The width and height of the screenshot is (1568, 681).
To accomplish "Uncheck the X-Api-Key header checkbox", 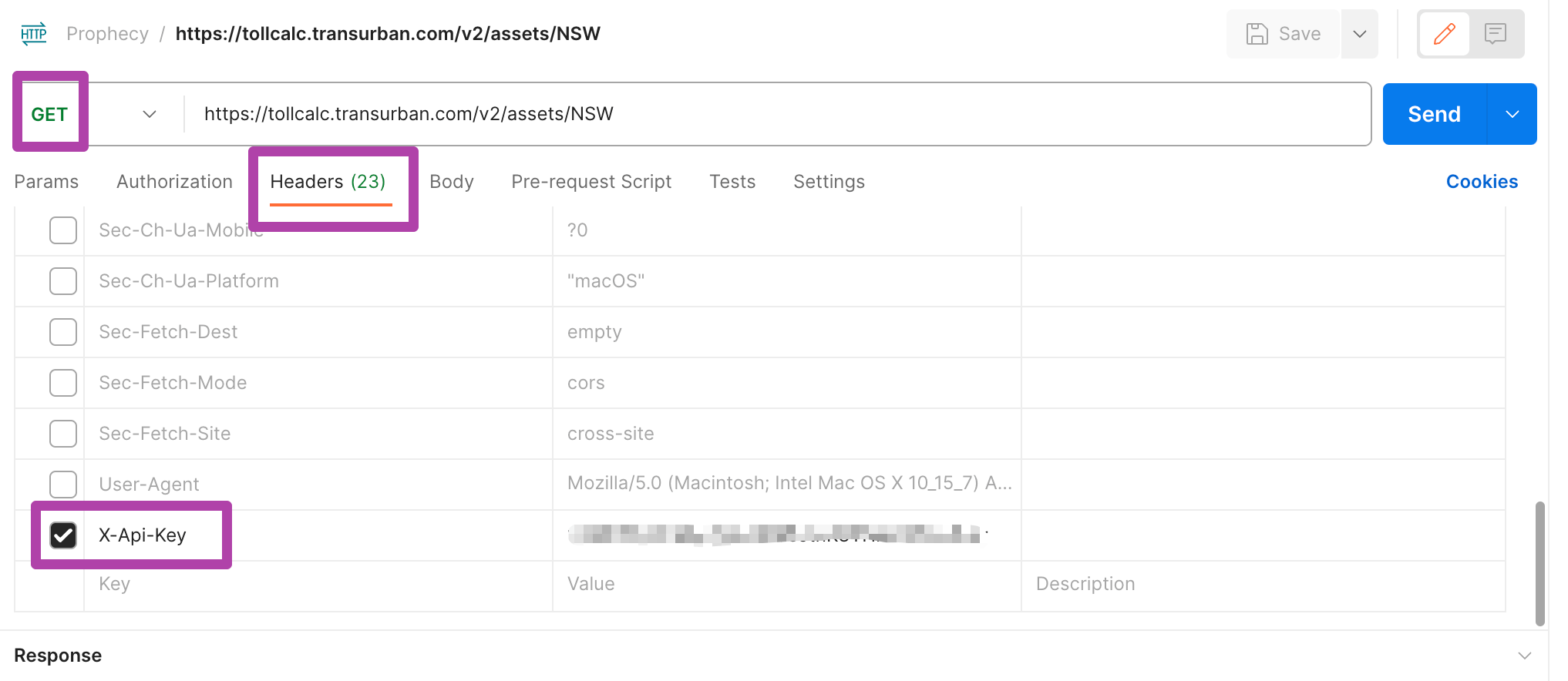I will tap(63, 535).
